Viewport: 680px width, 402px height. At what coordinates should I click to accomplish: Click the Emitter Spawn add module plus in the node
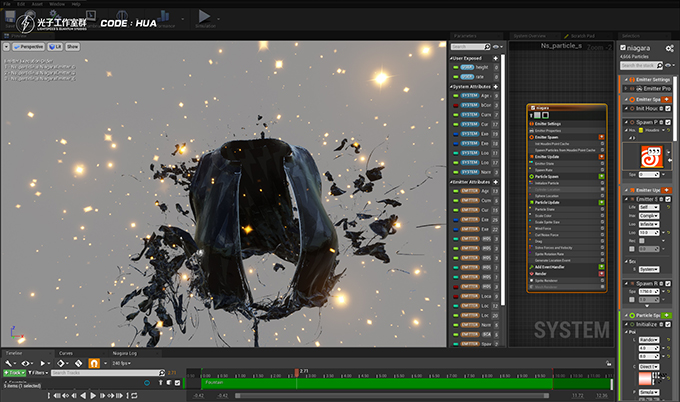[x=602, y=137]
